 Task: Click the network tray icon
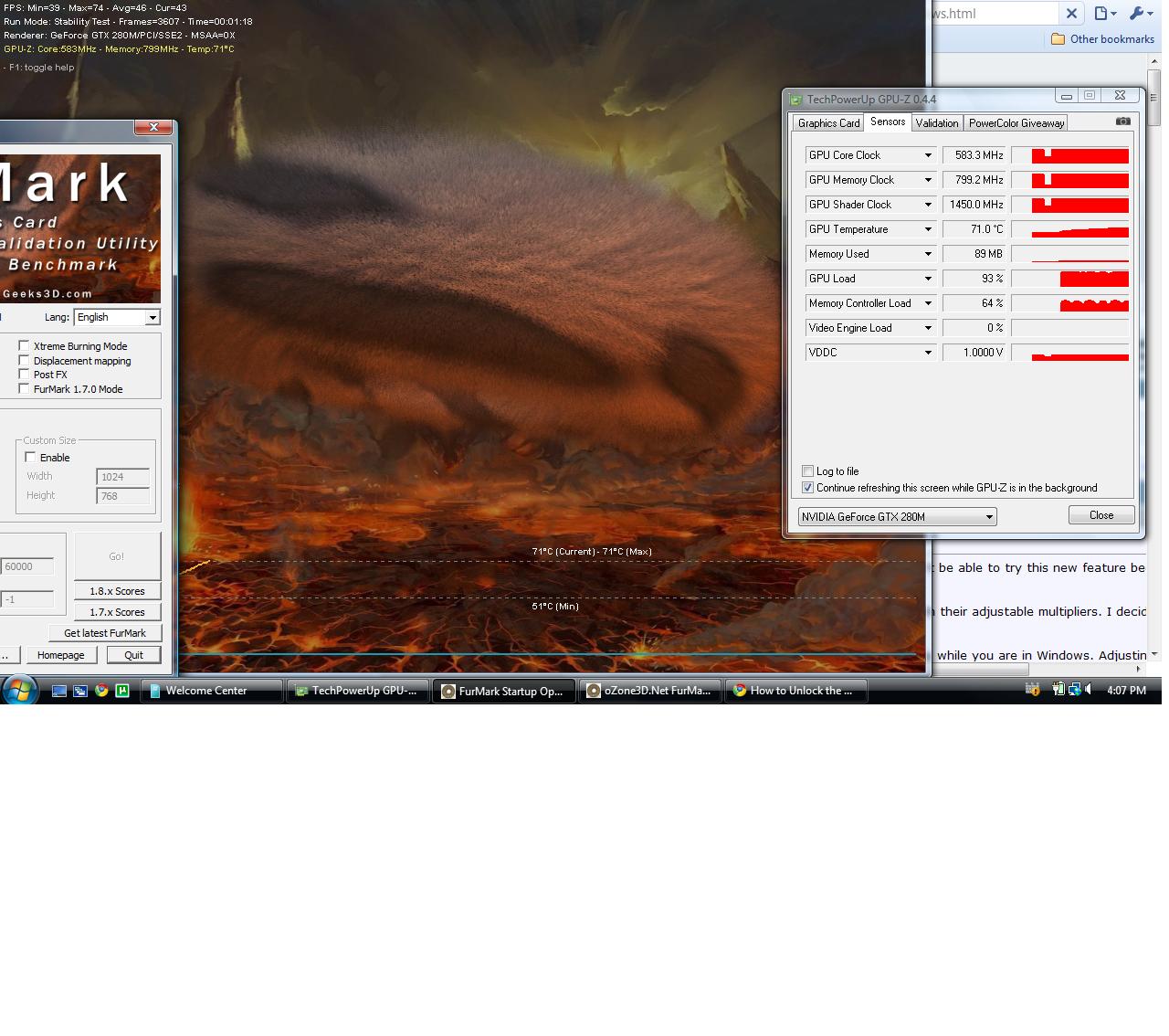pos(1074,690)
